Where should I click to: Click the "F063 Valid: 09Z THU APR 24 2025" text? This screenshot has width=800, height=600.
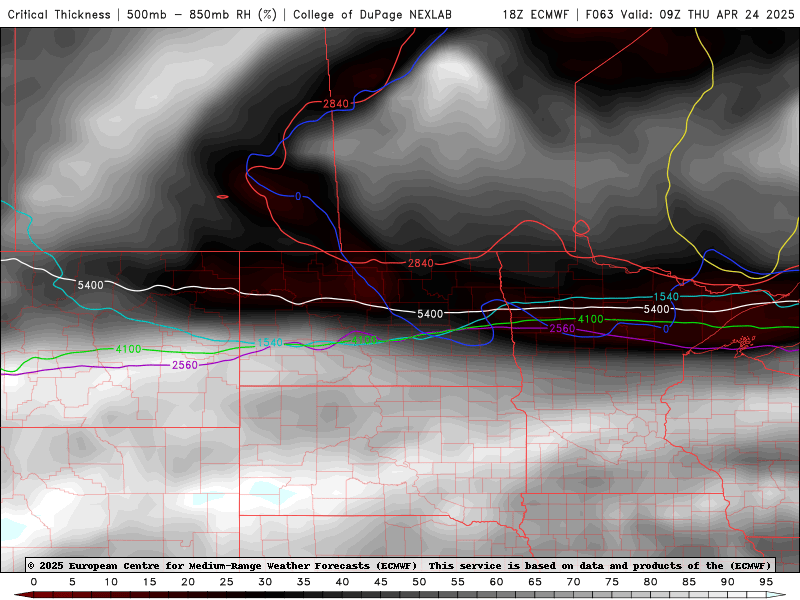(690, 15)
